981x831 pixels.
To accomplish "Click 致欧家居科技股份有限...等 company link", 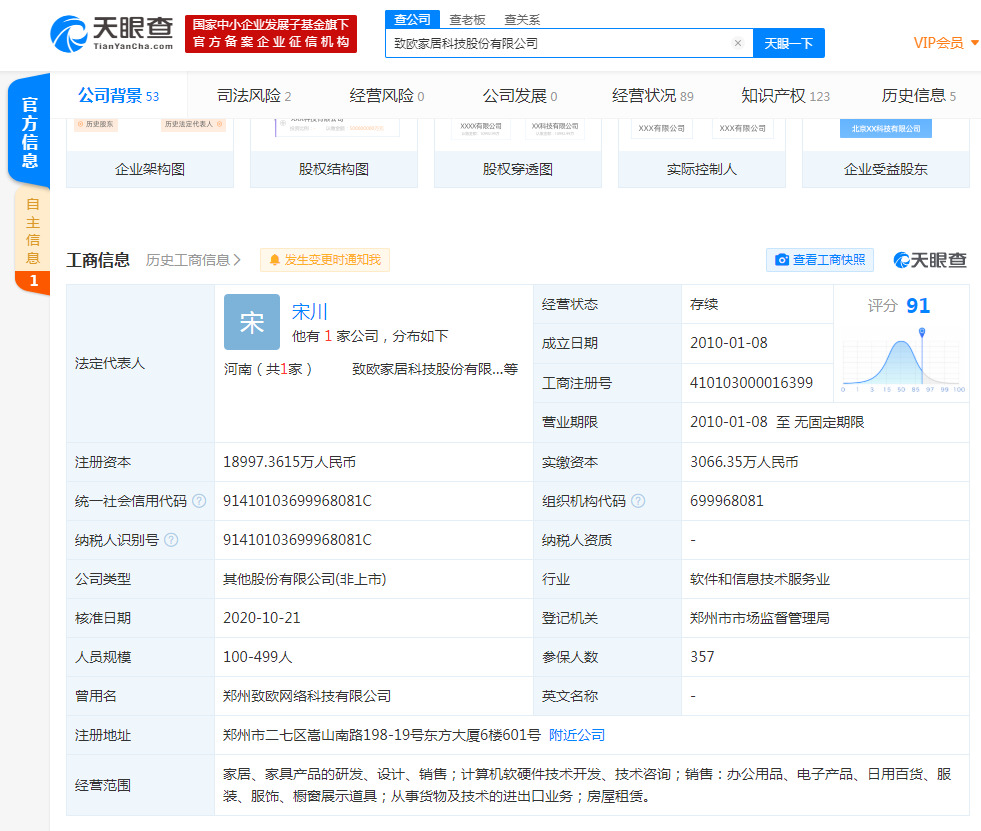I will [435, 369].
